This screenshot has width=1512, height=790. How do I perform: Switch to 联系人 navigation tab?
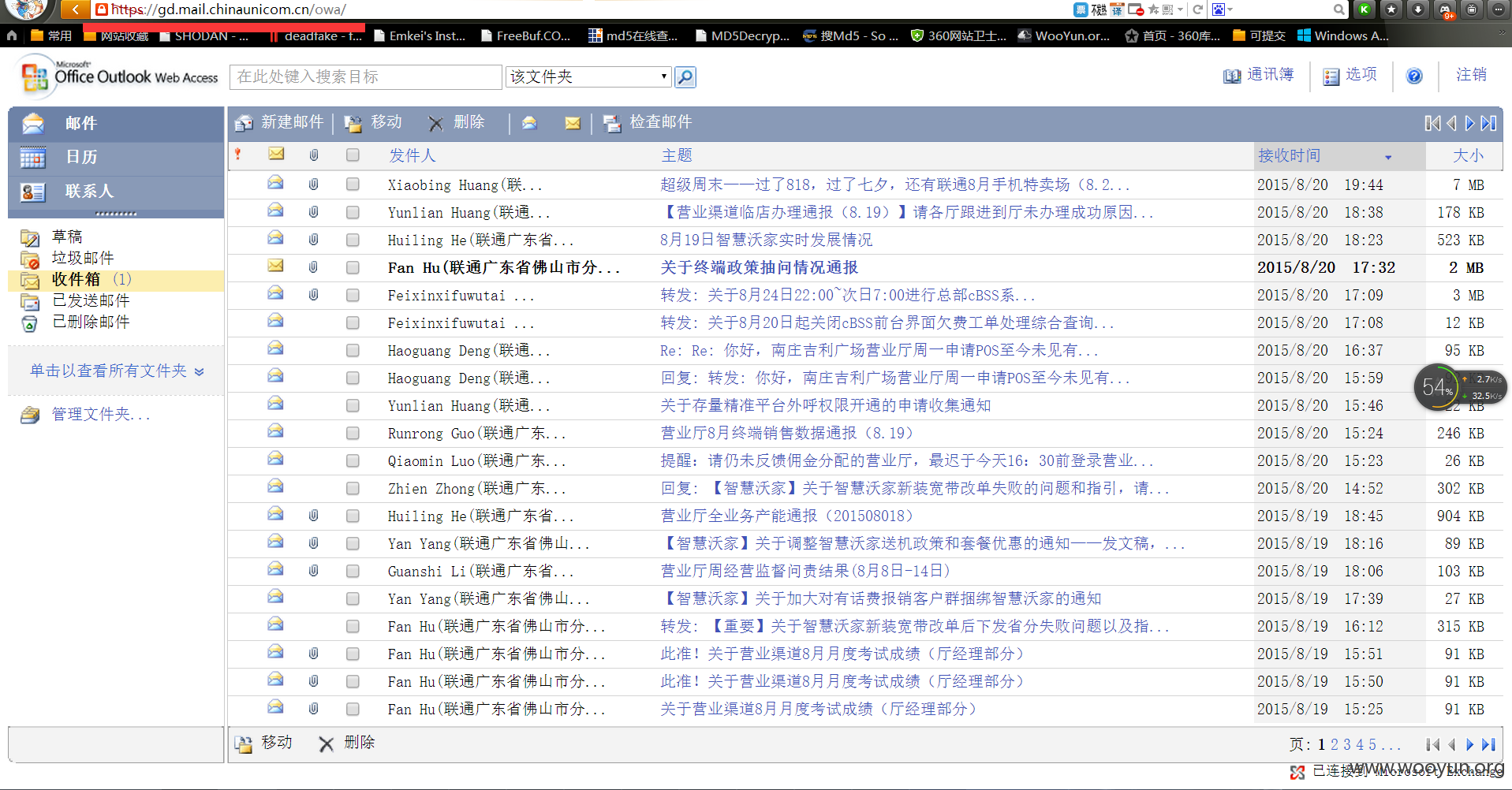[x=116, y=192]
